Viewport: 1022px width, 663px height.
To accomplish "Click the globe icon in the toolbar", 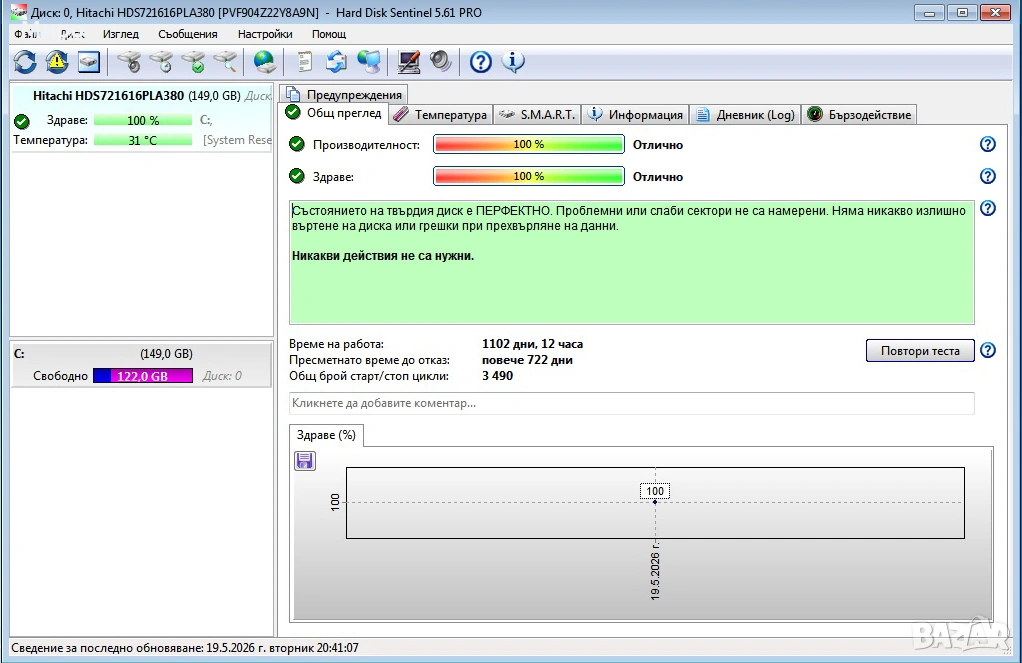I will [265, 62].
